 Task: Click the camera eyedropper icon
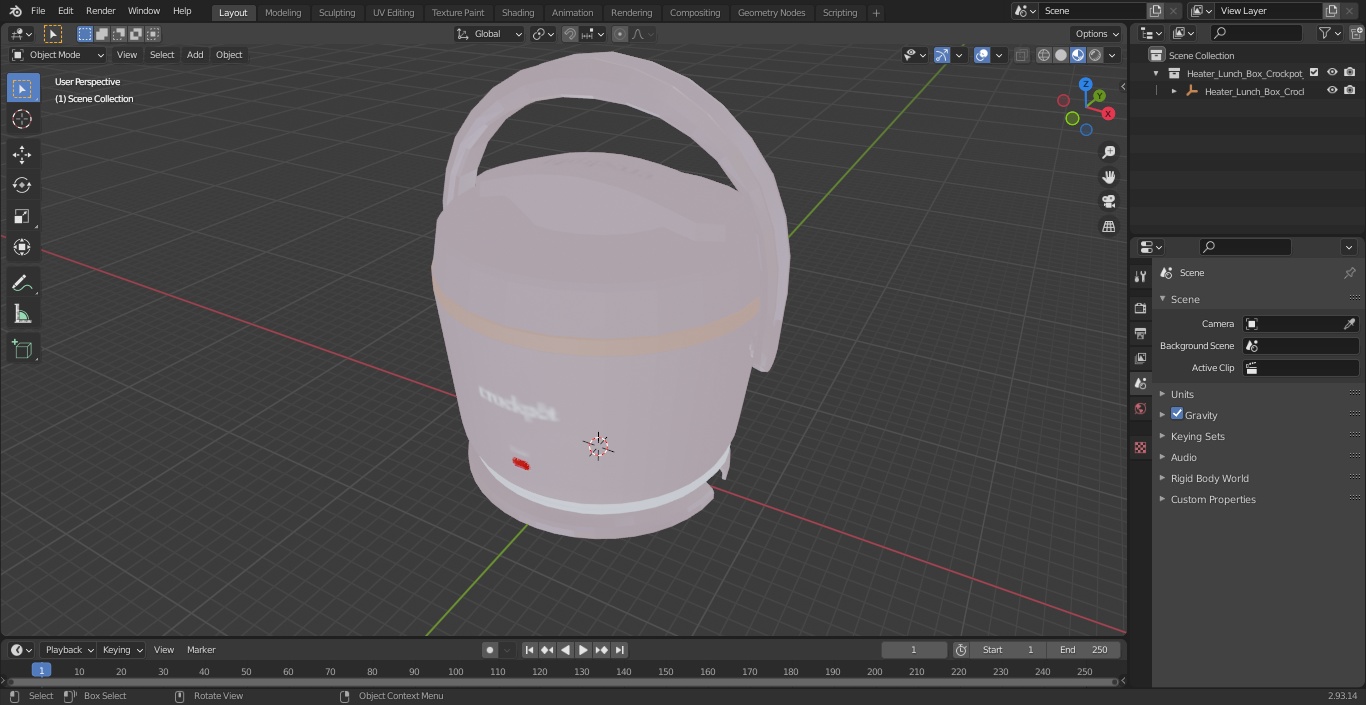pyautogui.click(x=1349, y=324)
